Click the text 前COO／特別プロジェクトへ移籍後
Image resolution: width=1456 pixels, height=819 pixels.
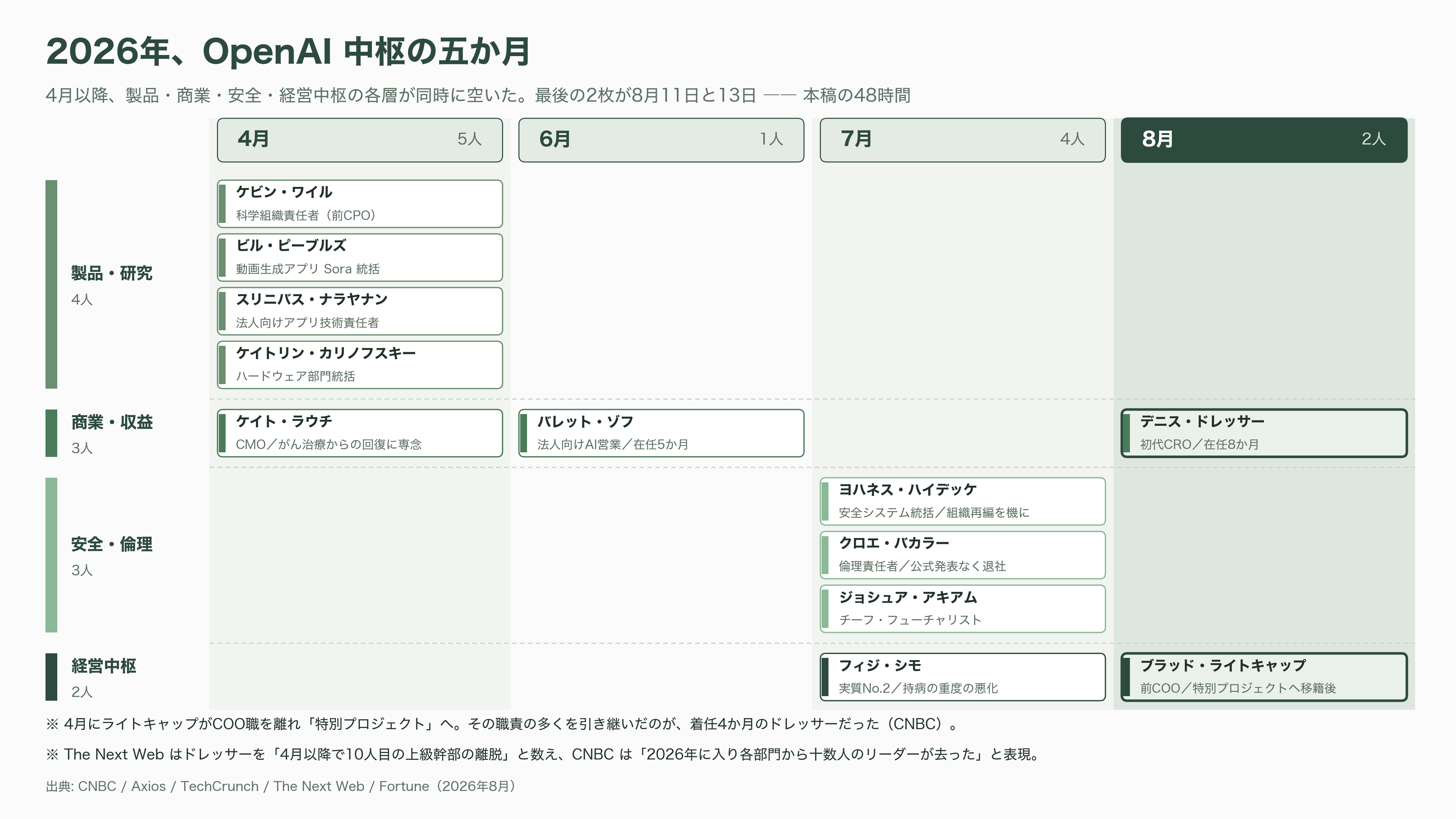(x=1238, y=689)
